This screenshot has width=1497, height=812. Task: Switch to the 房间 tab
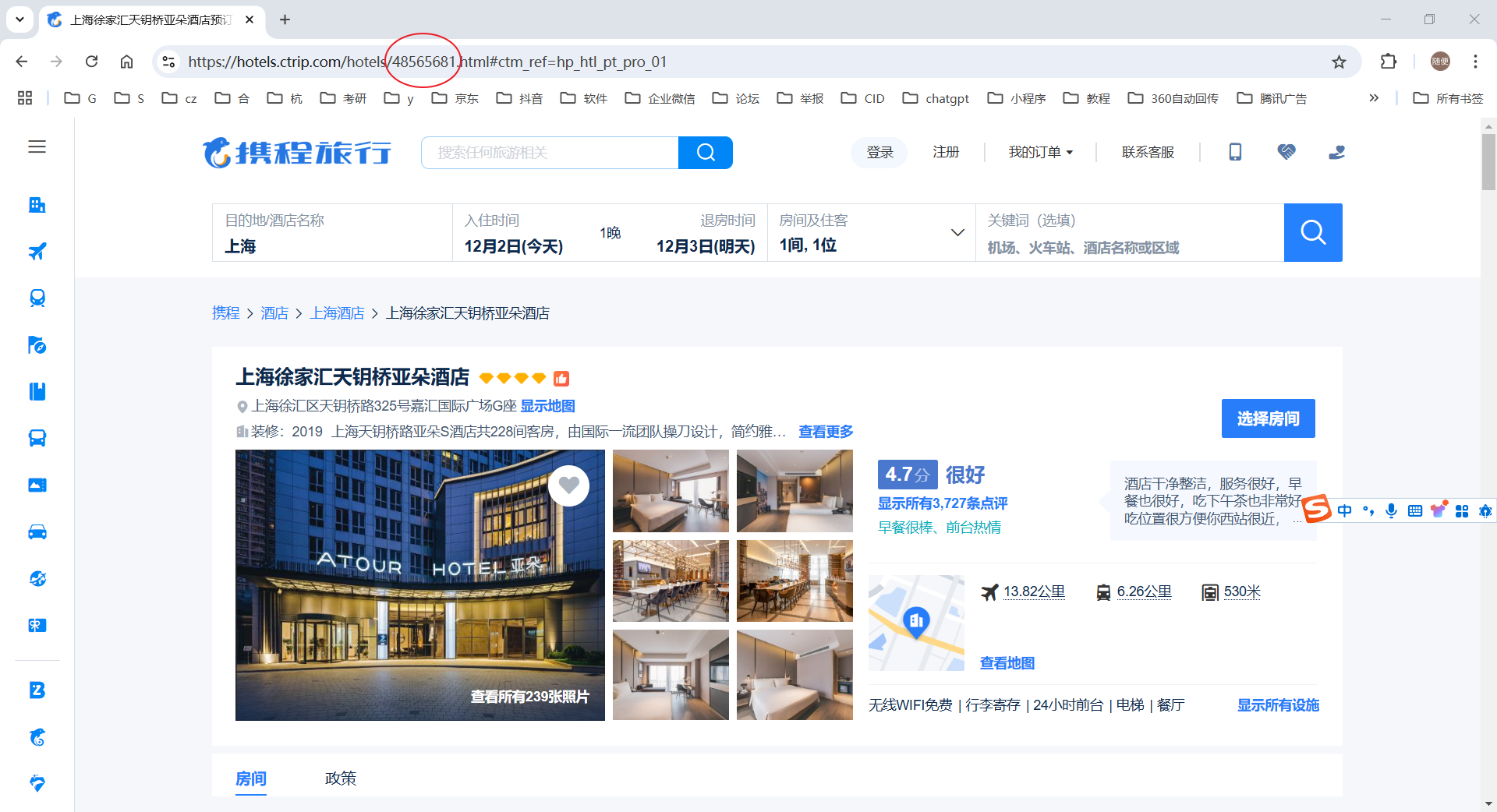(251, 778)
